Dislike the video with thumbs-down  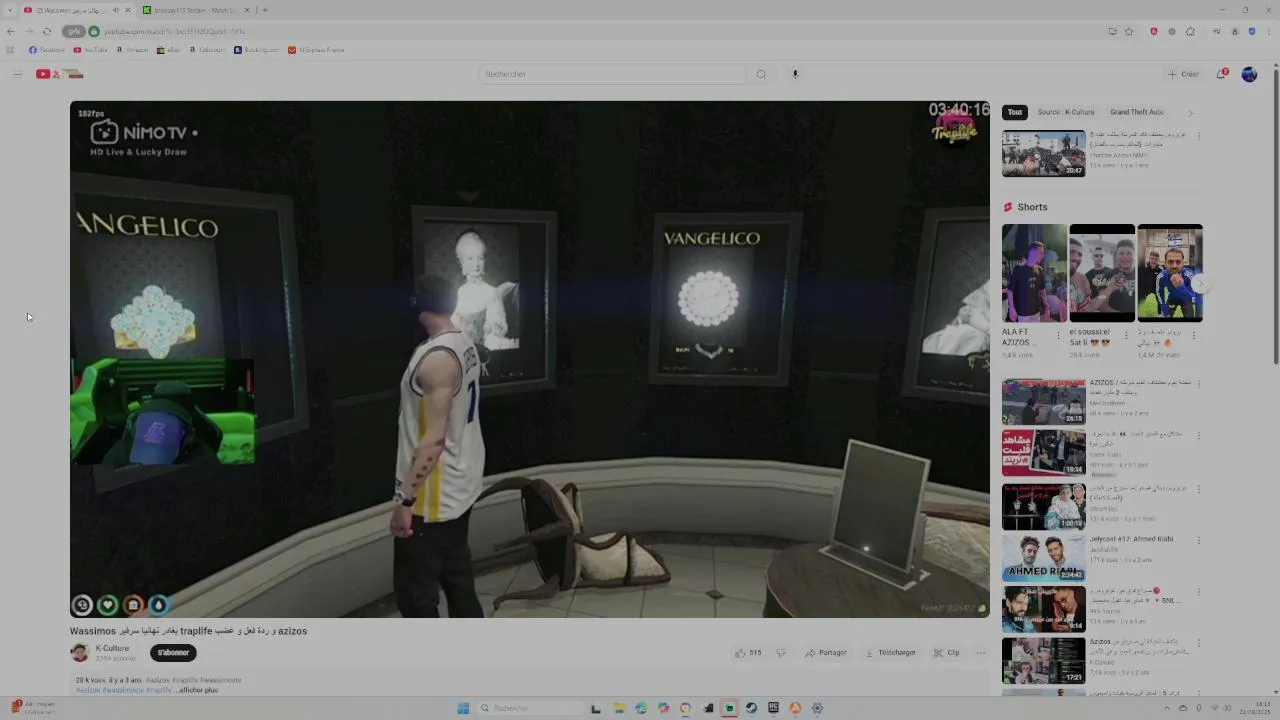(781, 653)
